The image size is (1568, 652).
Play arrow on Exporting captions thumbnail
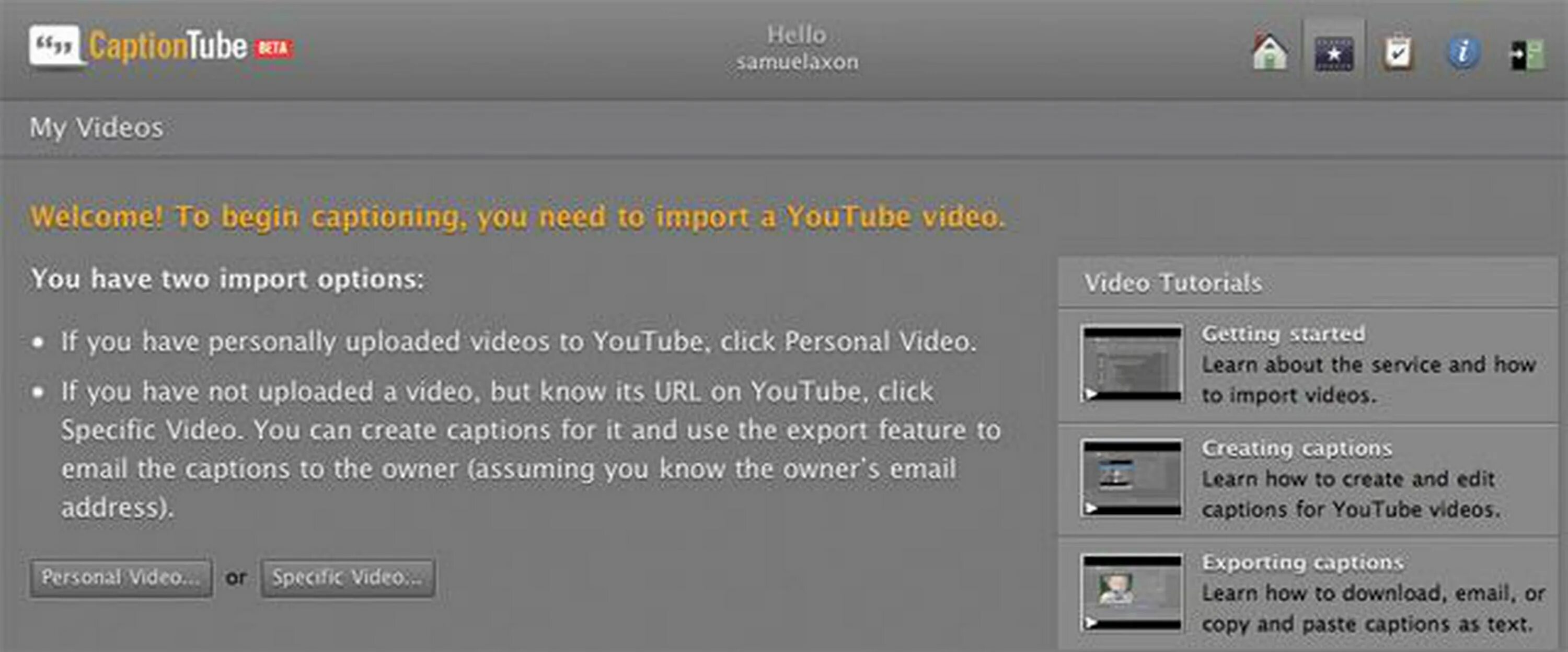[x=1091, y=623]
